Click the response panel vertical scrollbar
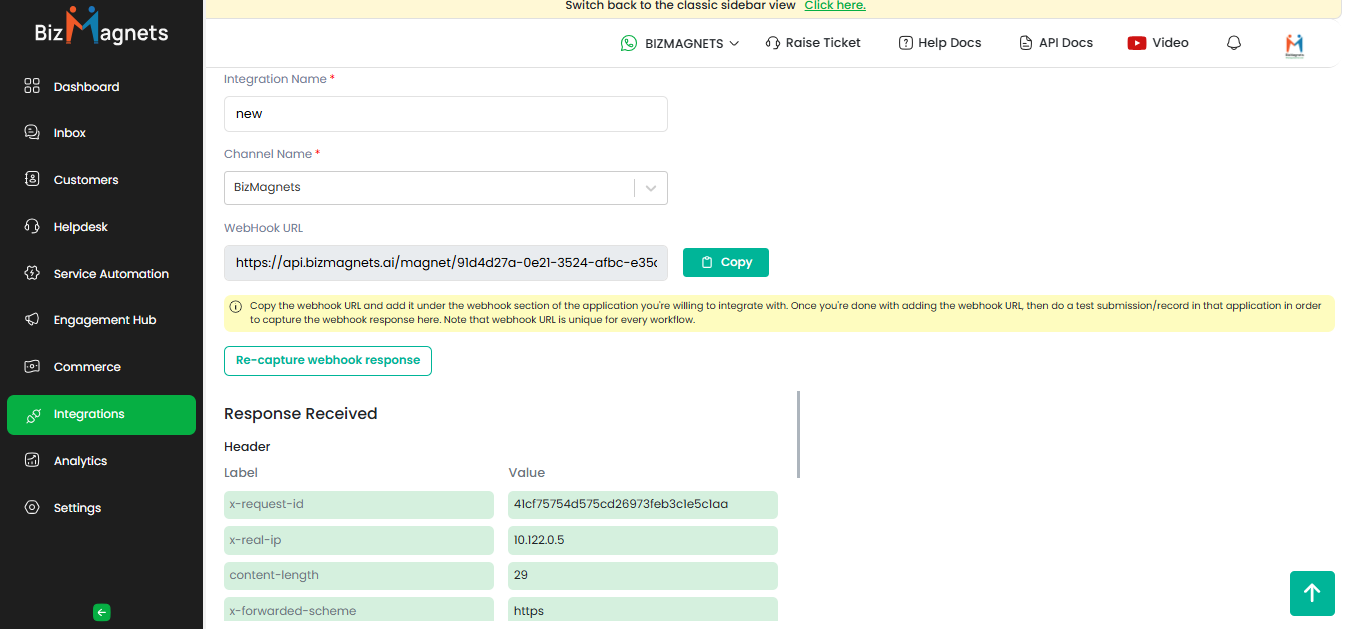The width and height of the screenshot is (1350, 629). click(x=798, y=434)
